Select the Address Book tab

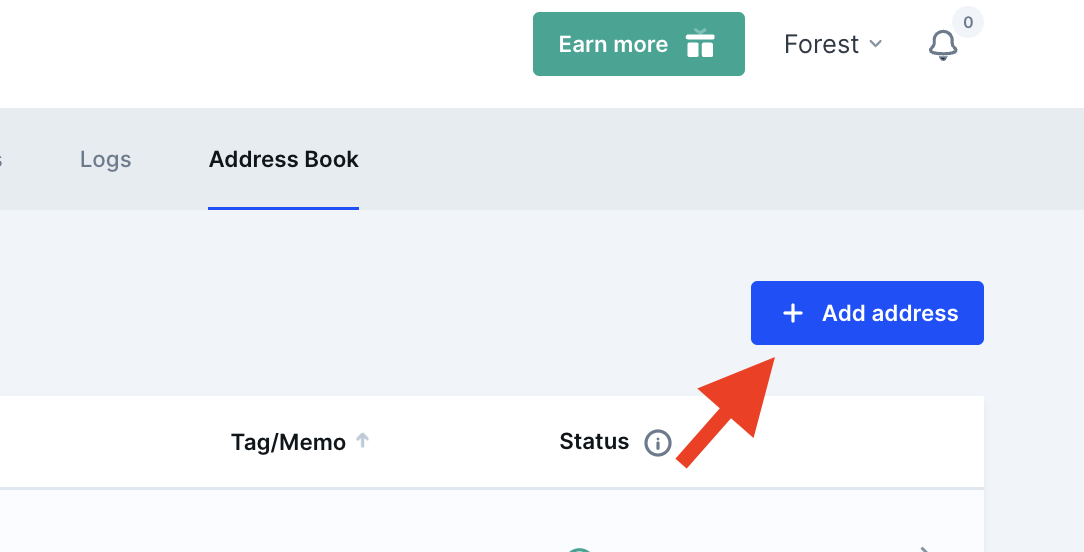tap(283, 159)
